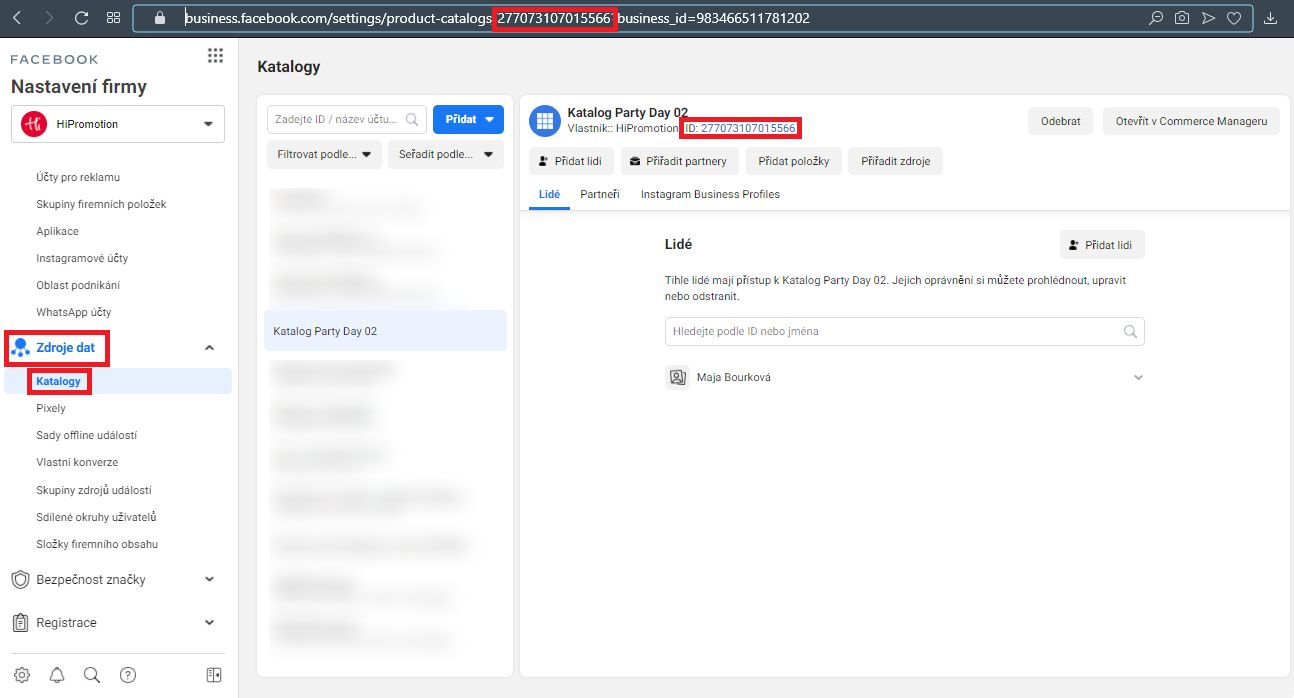Expand the Registrace section chevron
The height and width of the screenshot is (698, 1294).
tap(209, 622)
